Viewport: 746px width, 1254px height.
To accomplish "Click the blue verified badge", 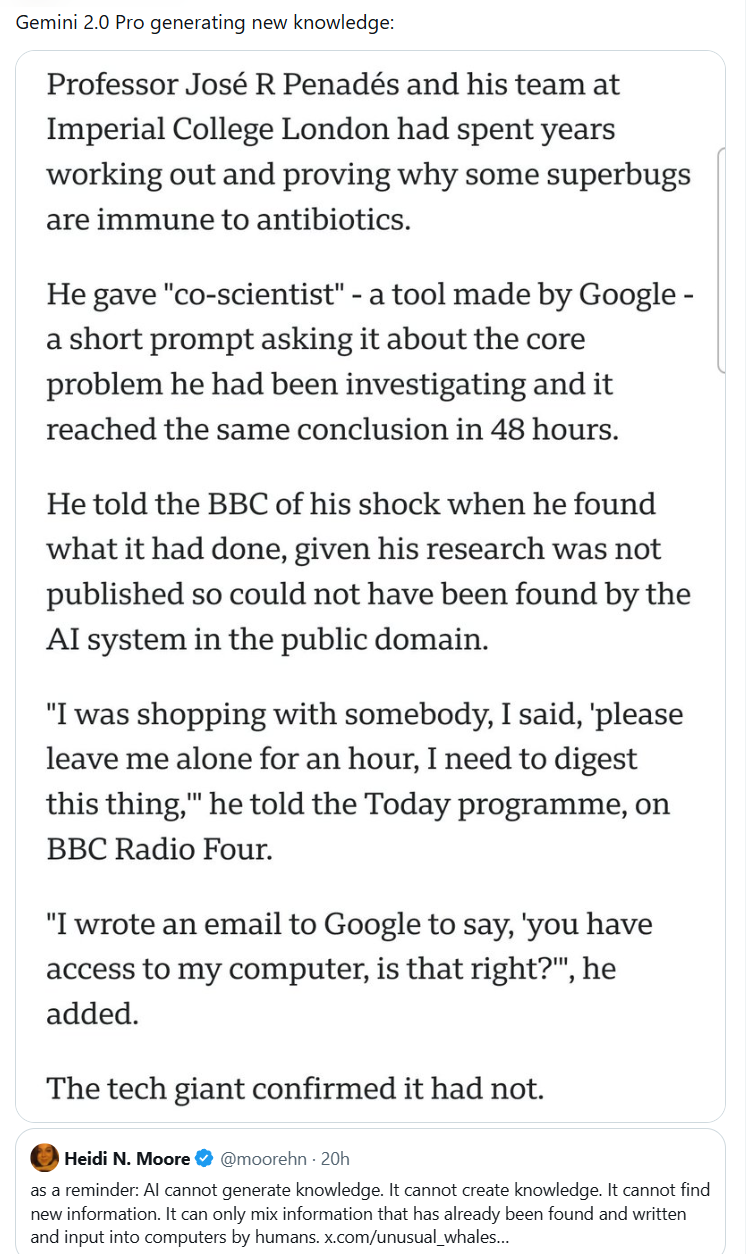I will [204, 1159].
